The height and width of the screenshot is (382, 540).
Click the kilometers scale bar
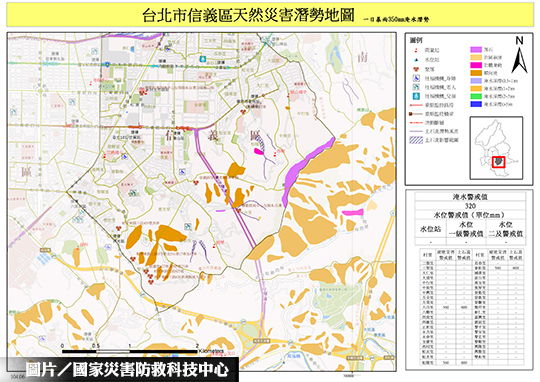click(x=130, y=351)
